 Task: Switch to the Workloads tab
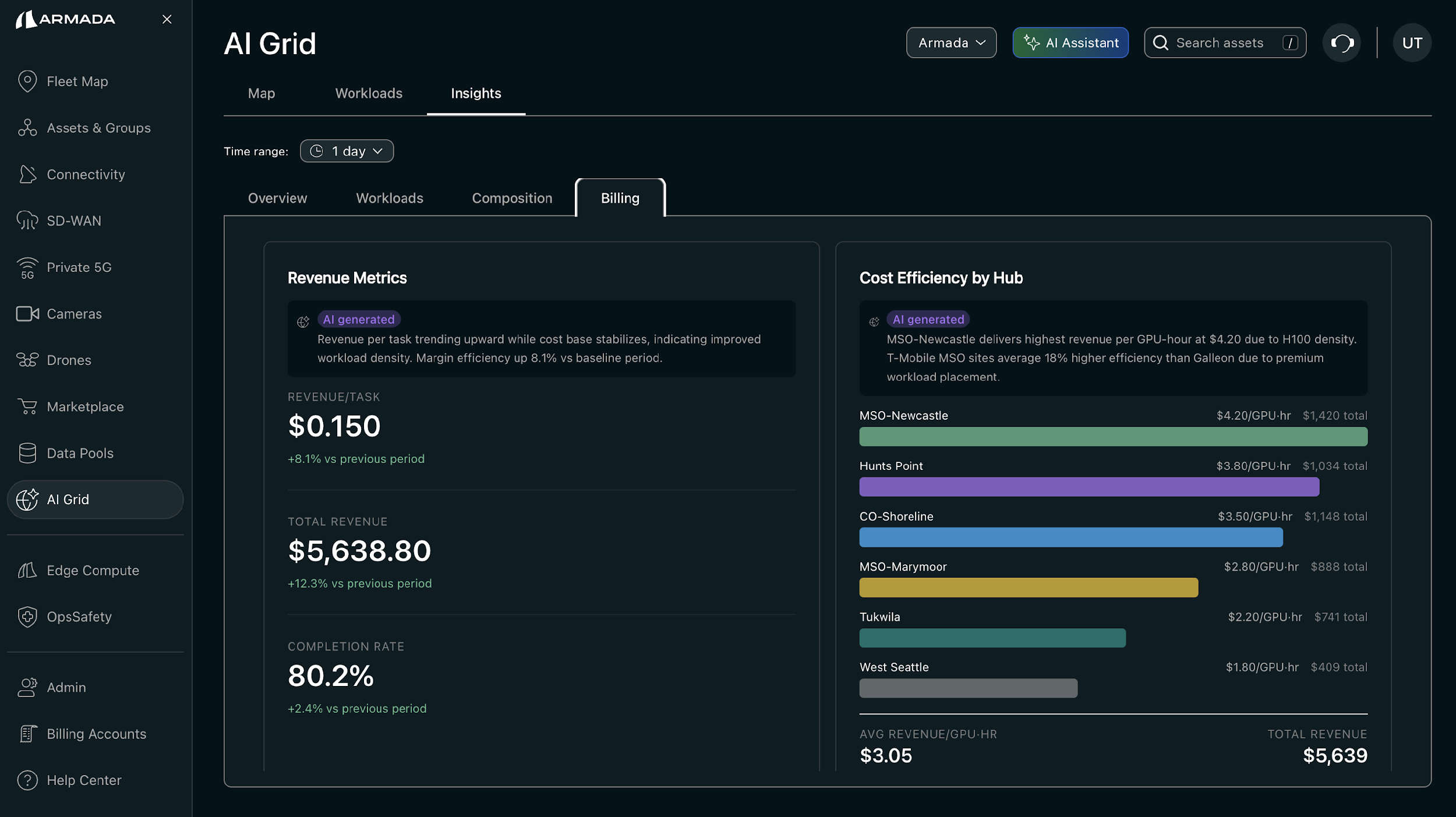368,93
